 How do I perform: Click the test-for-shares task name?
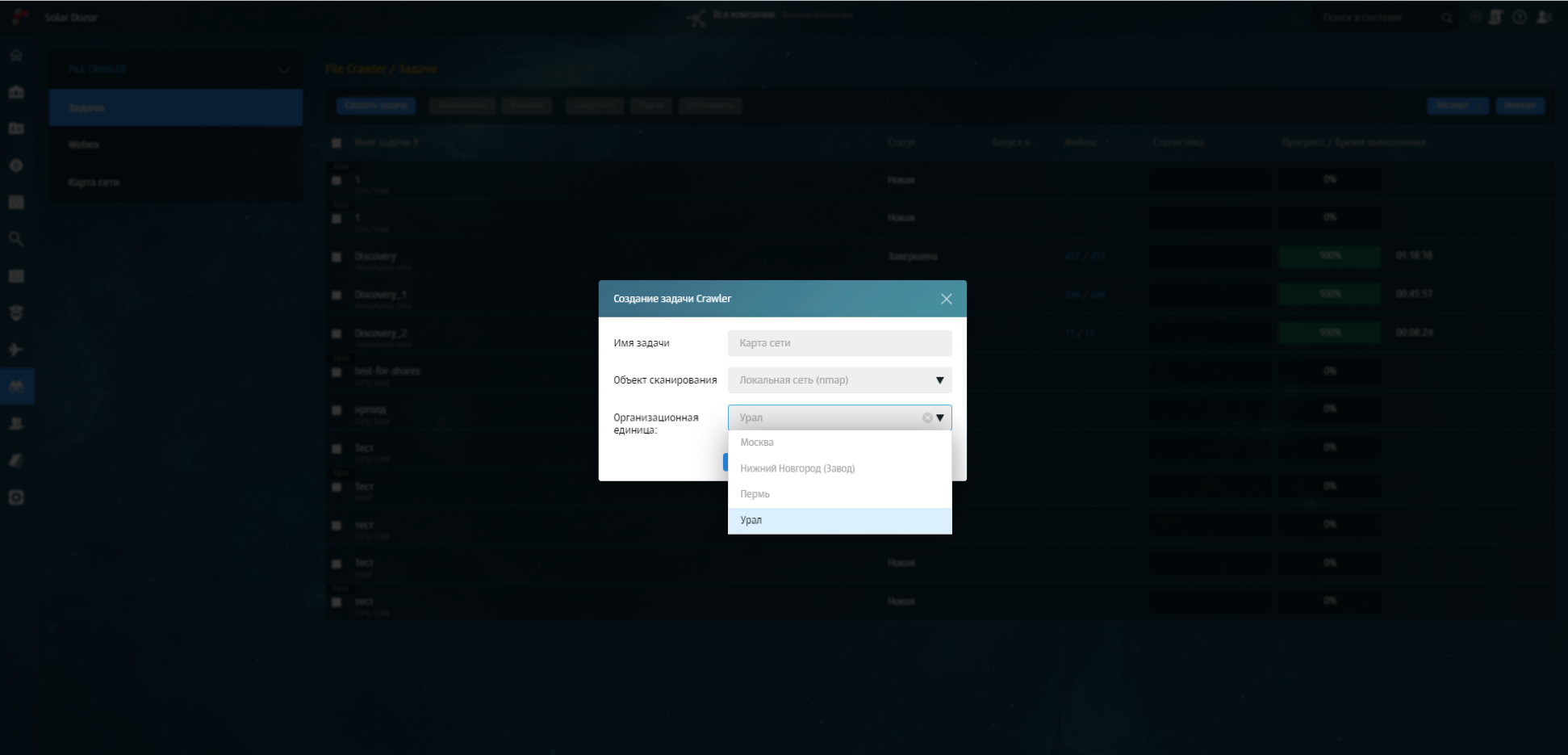point(387,371)
